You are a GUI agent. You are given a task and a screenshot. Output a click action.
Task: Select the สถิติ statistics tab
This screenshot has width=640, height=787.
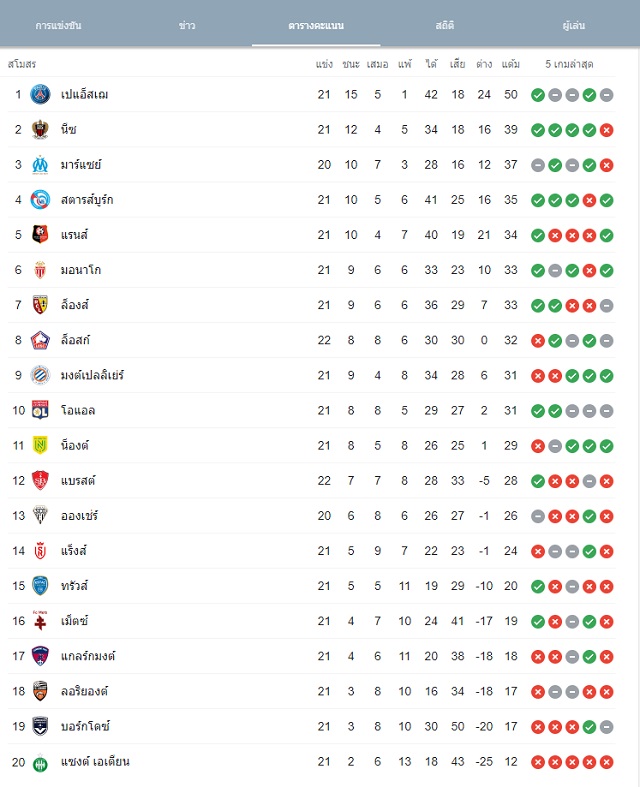click(x=445, y=25)
